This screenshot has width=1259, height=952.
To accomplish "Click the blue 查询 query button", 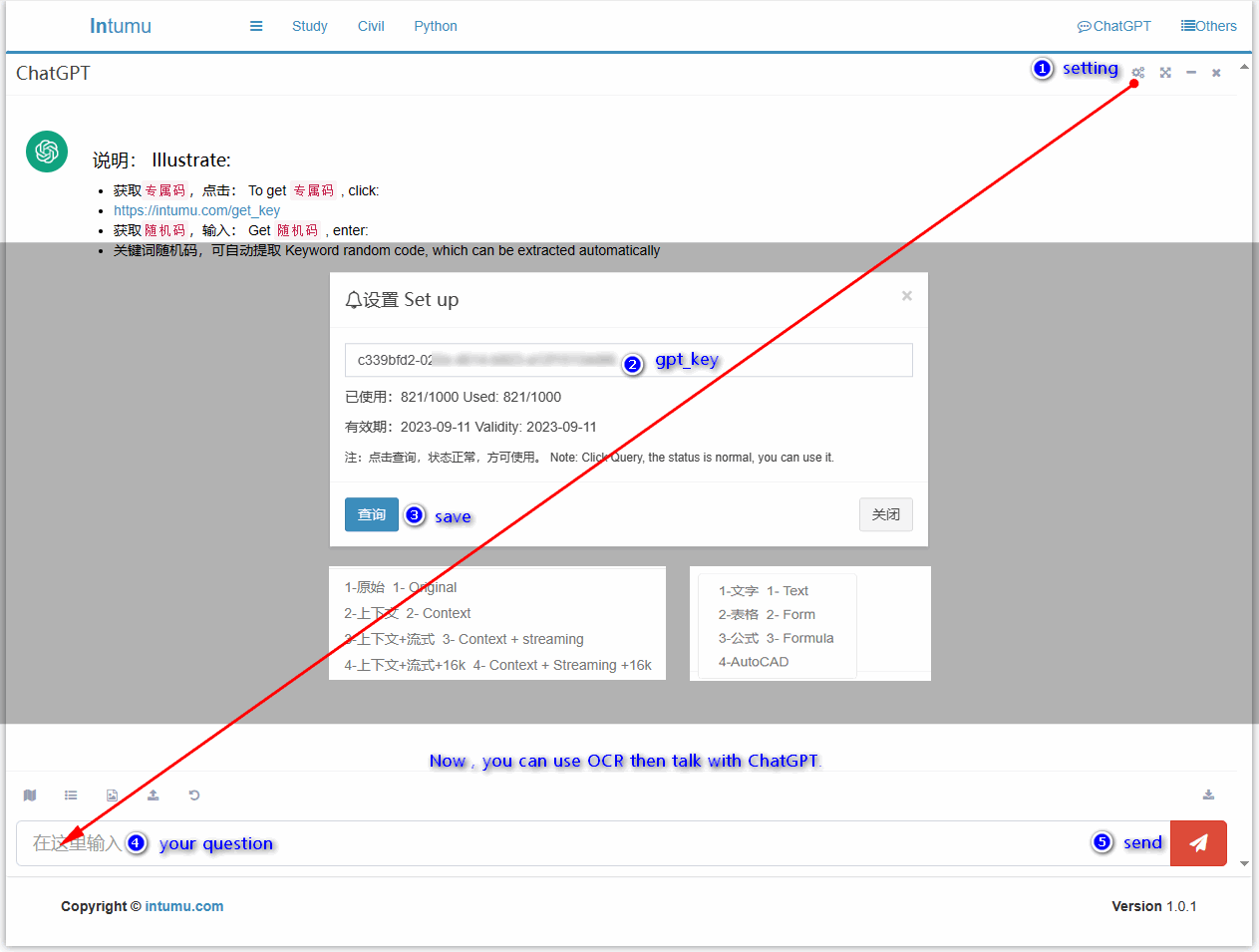I will pyautogui.click(x=372, y=514).
